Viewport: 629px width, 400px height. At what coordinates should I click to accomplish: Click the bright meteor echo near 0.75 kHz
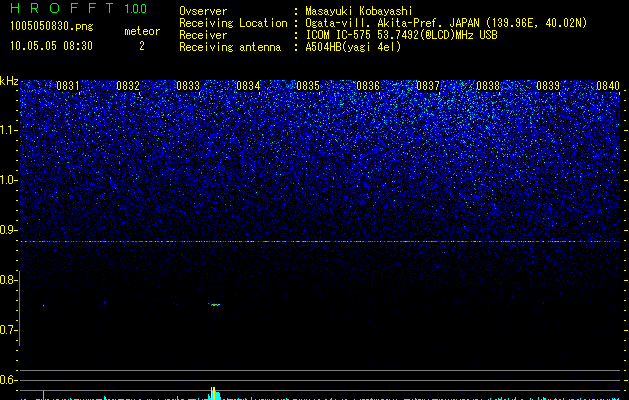point(214,305)
